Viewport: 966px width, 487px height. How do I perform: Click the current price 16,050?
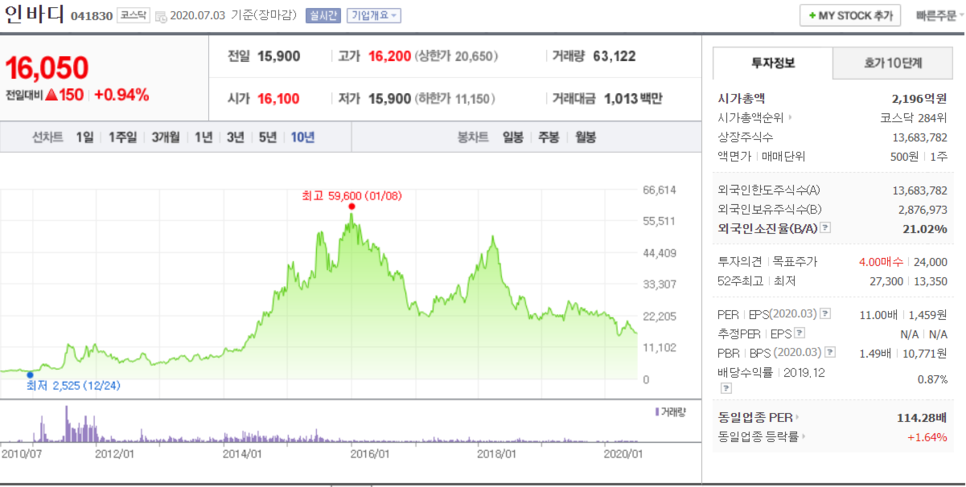[47, 68]
